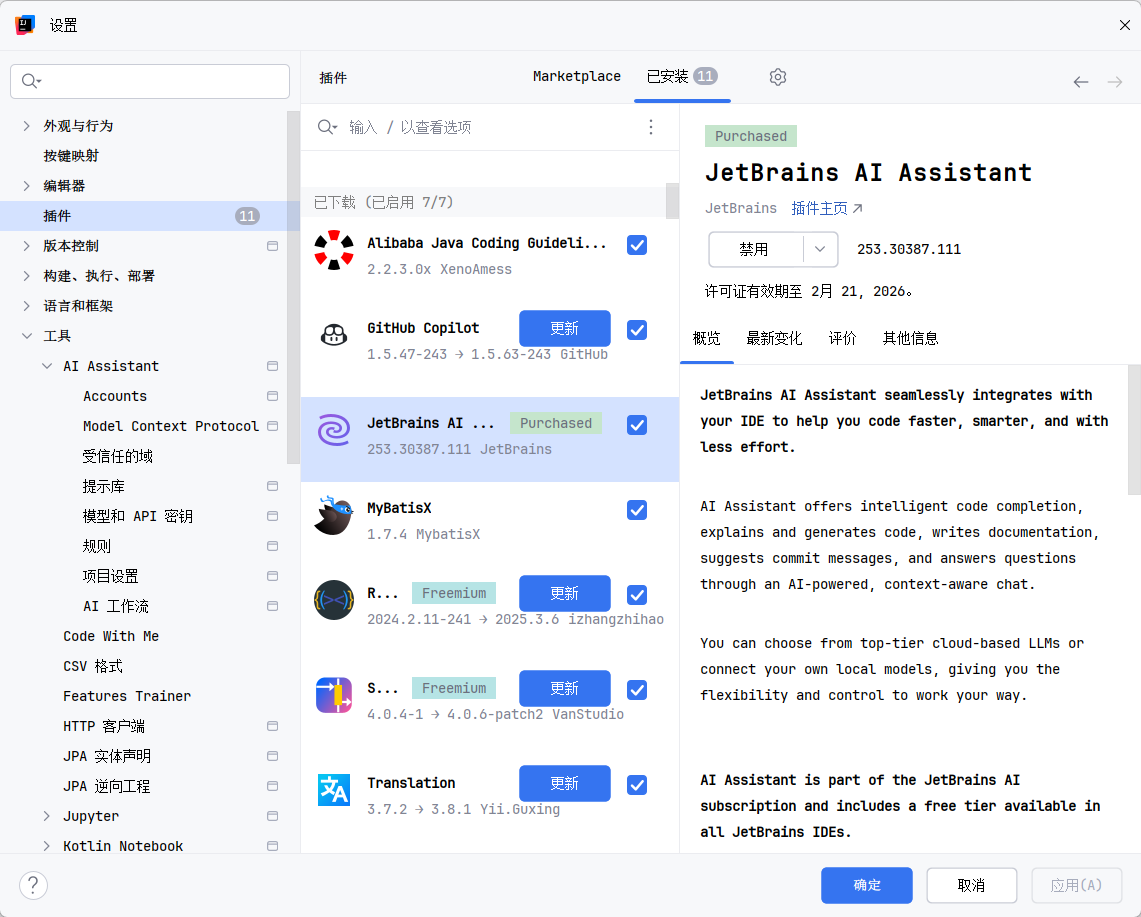Screen dimensions: 1141x917
Task: Uncheck the MyBatisX plugin checkbox
Action: [x=637, y=510]
